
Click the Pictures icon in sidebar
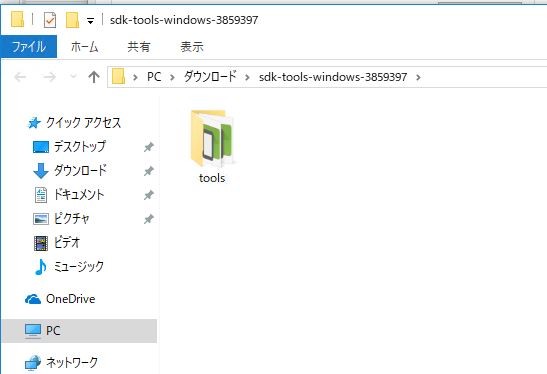click(41, 219)
